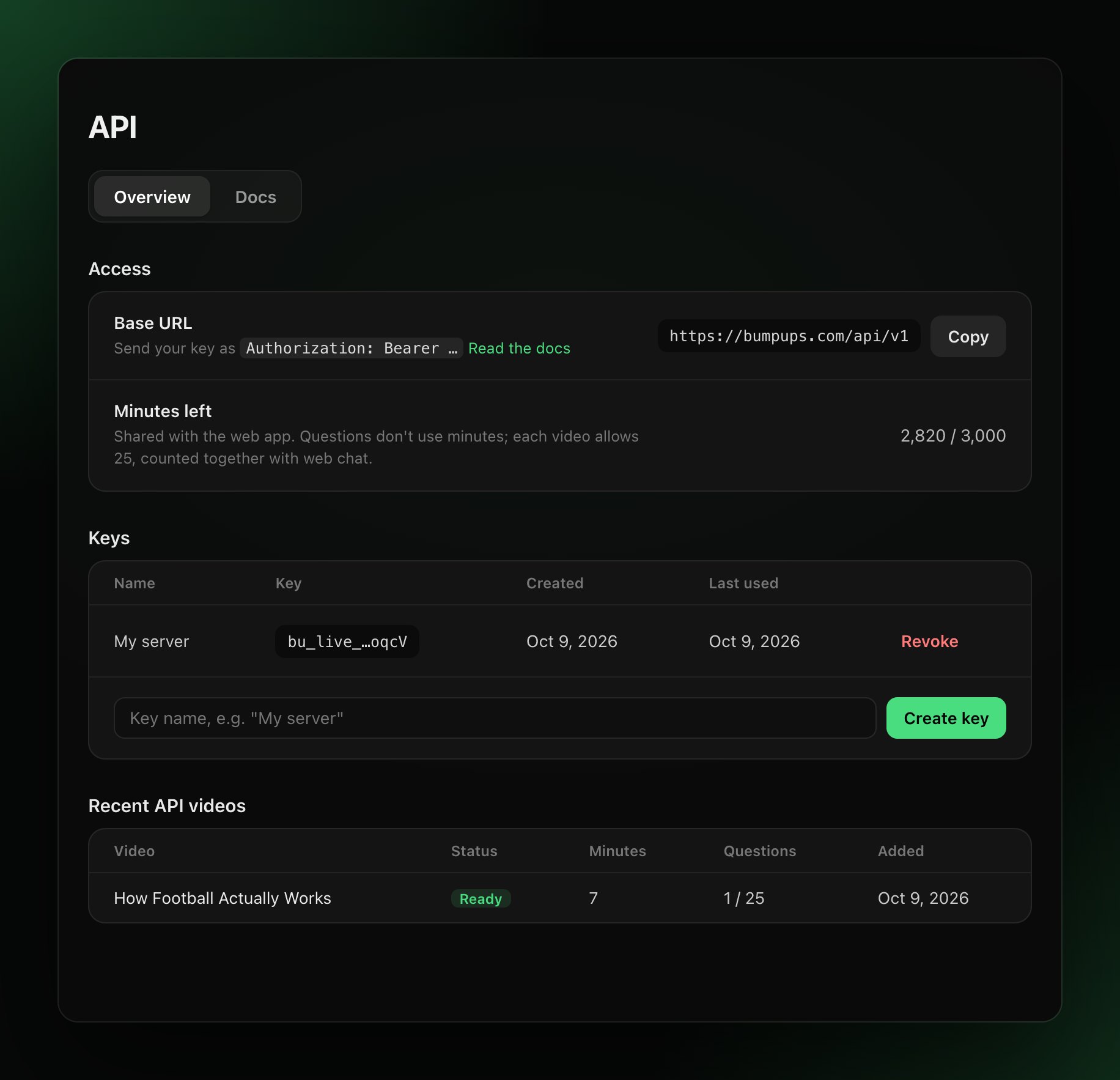The width and height of the screenshot is (1120, 1080).
Task: Click the minutes value 7 in video row
Action: pyautogui.click(x=593, y=898)
